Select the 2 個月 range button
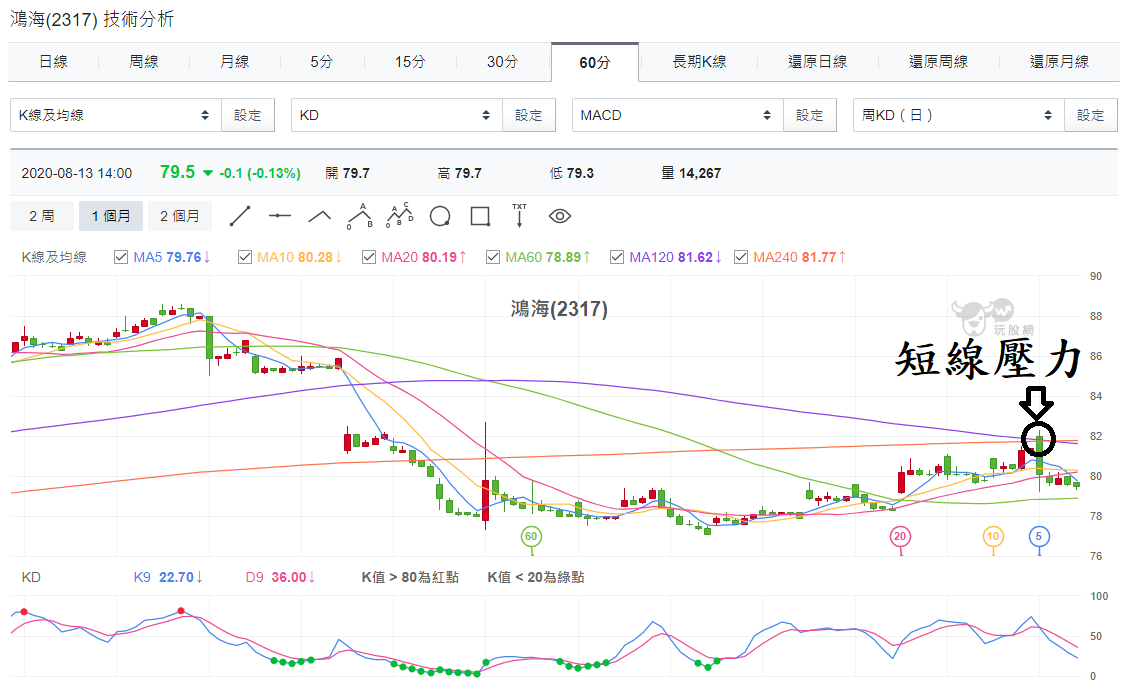This screenshot has width=1134, height=690. tap(180, 216)
